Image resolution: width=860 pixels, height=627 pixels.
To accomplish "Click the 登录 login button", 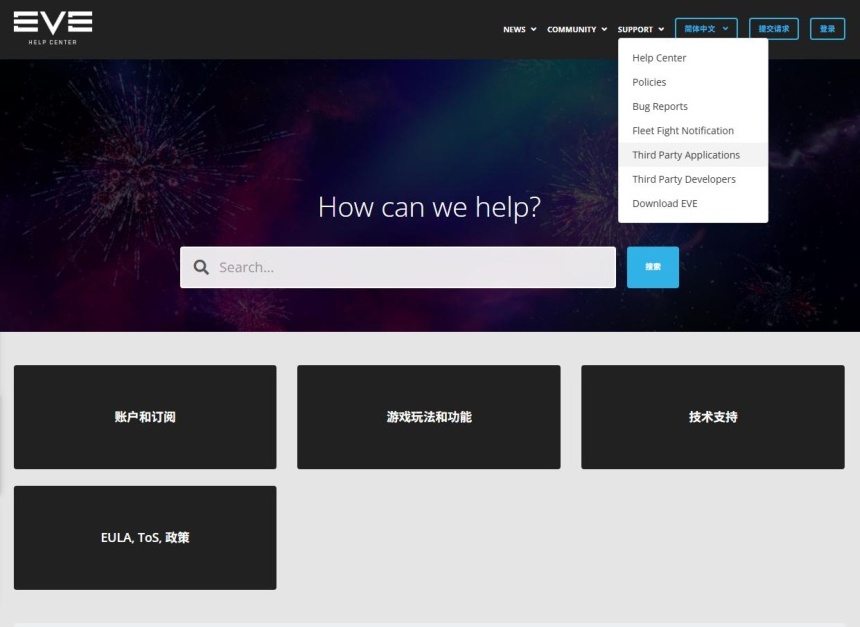I will (x=827, y=29).
